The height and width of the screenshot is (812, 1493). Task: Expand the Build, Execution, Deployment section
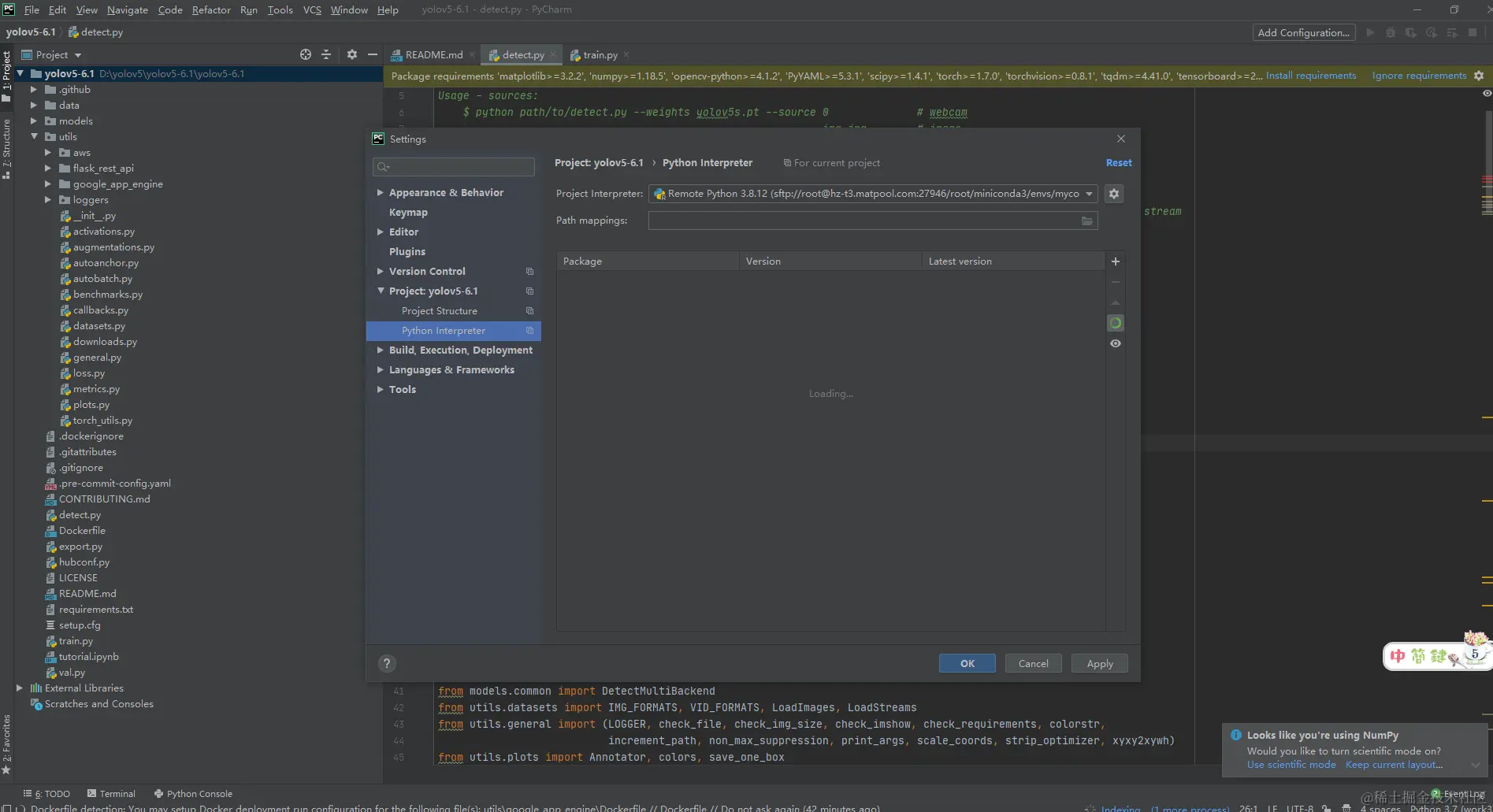tap(381, 350)
